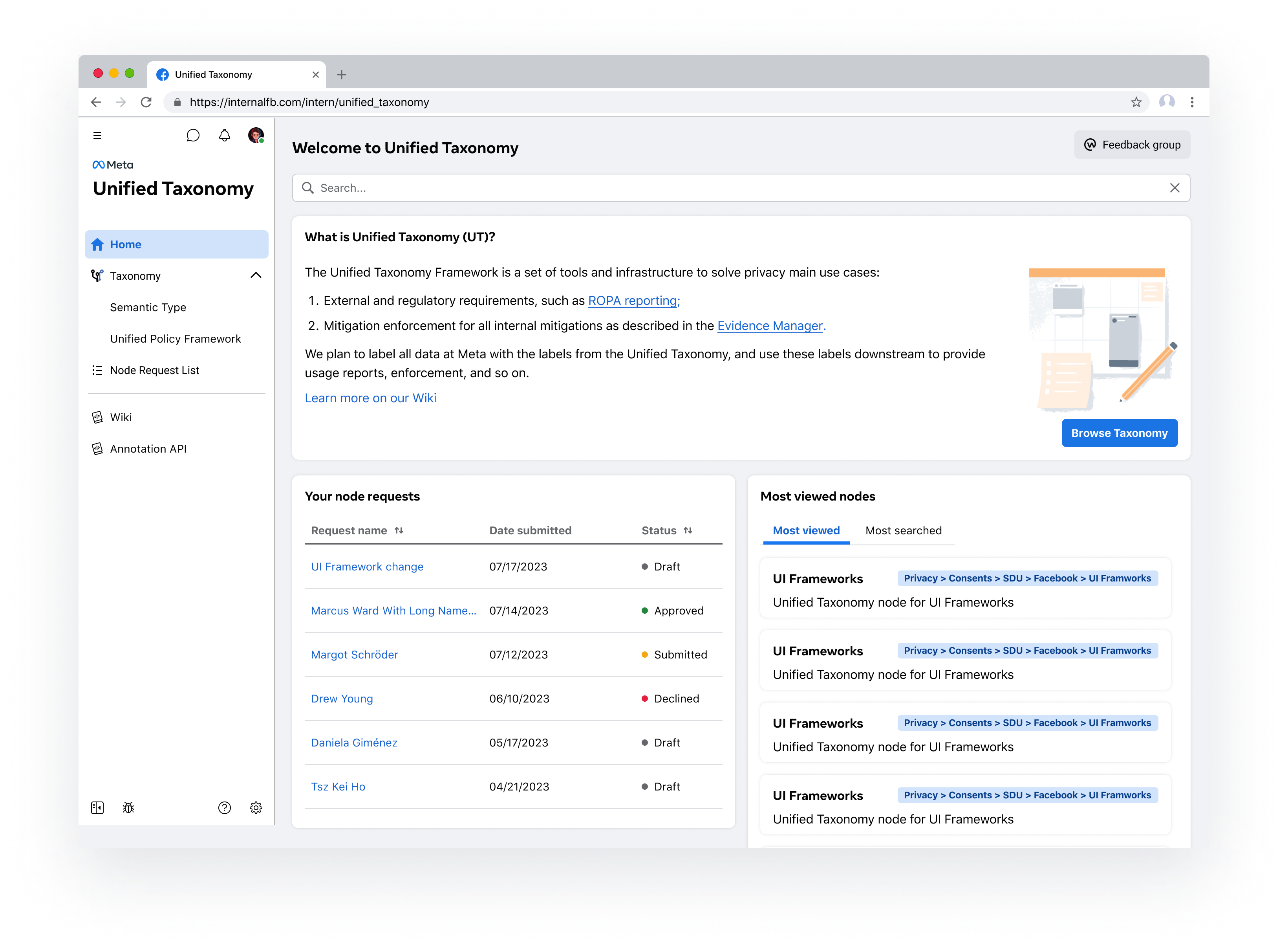Sort by Status column arrows
Screen dimensions: 1288x950
[688, 531]
